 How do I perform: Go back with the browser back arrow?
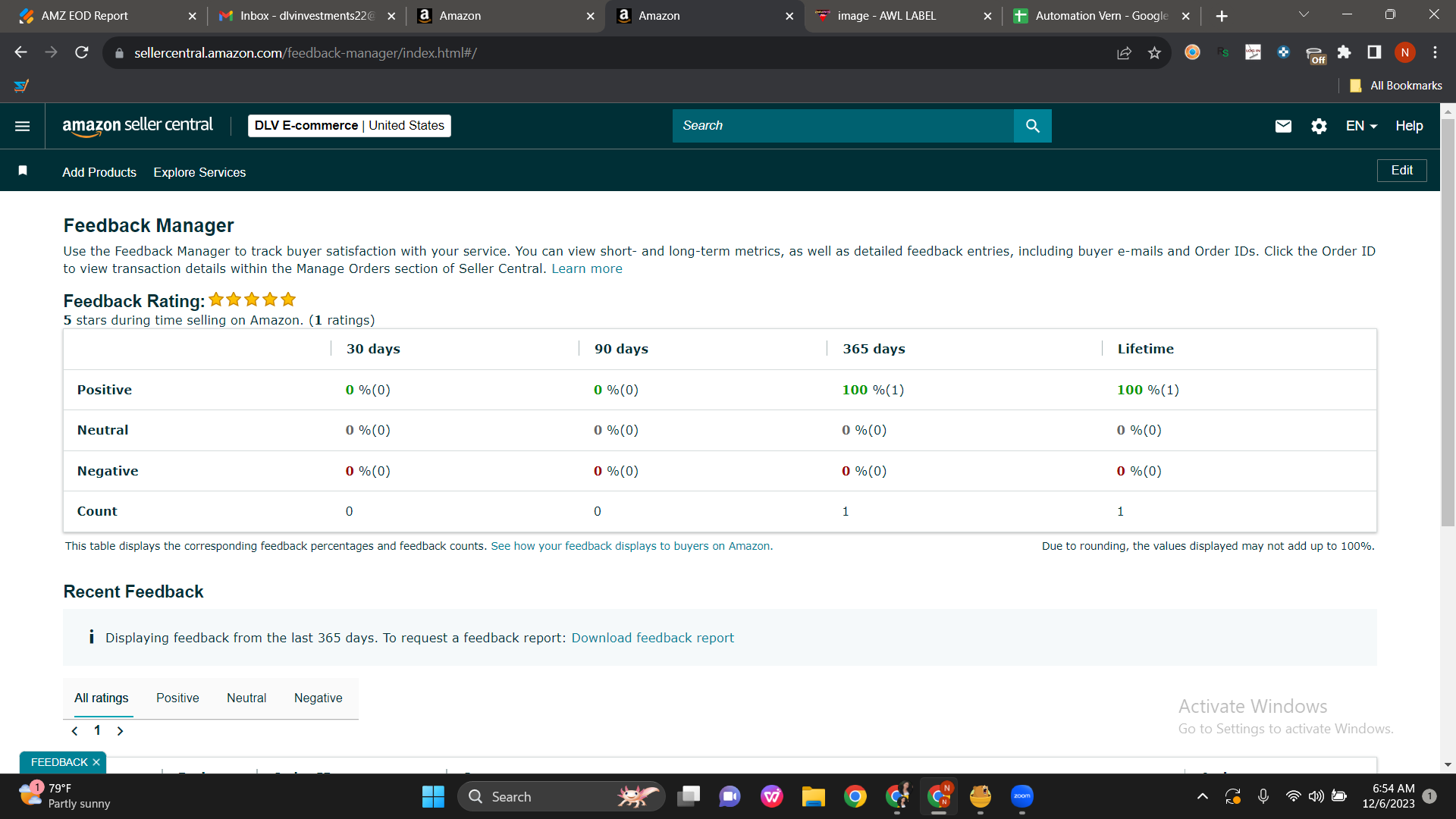point(21,52)
